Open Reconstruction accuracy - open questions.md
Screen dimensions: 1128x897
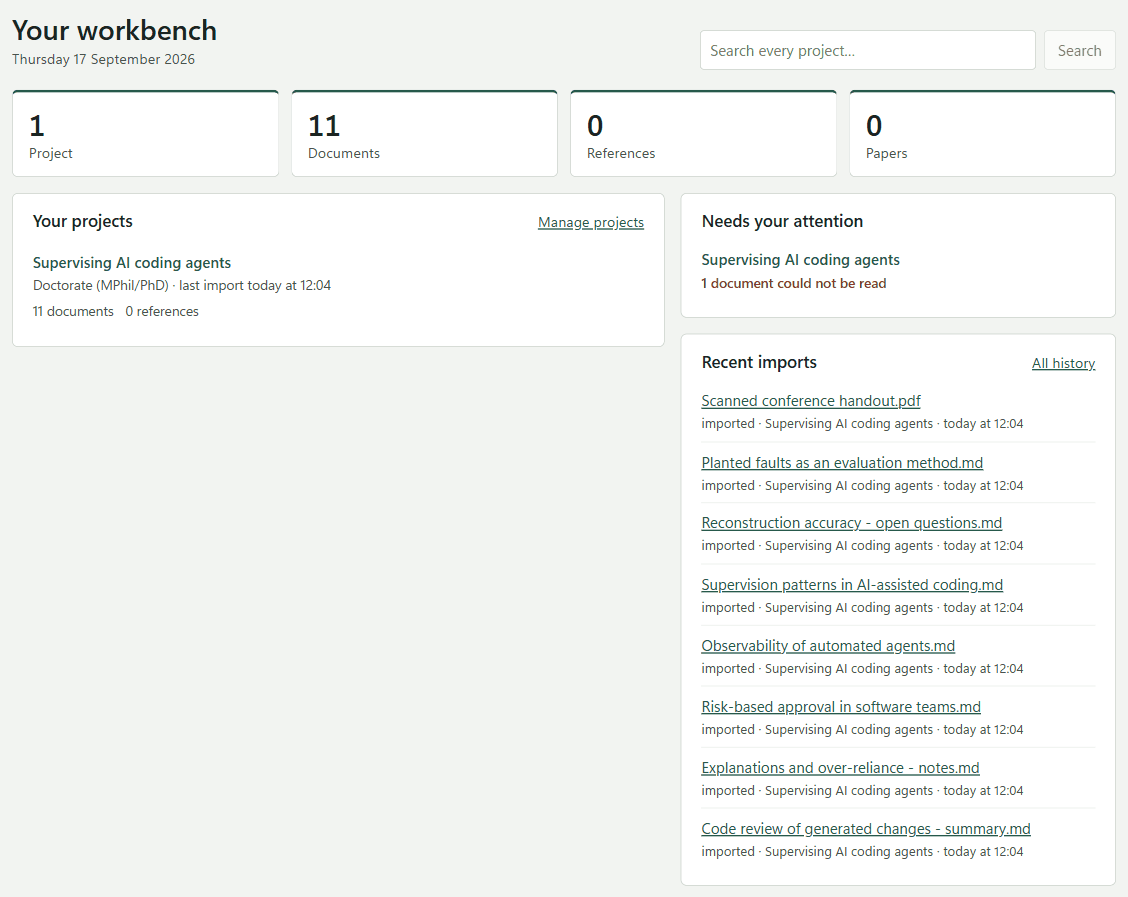pyautogui.click(x=851, y=523)
